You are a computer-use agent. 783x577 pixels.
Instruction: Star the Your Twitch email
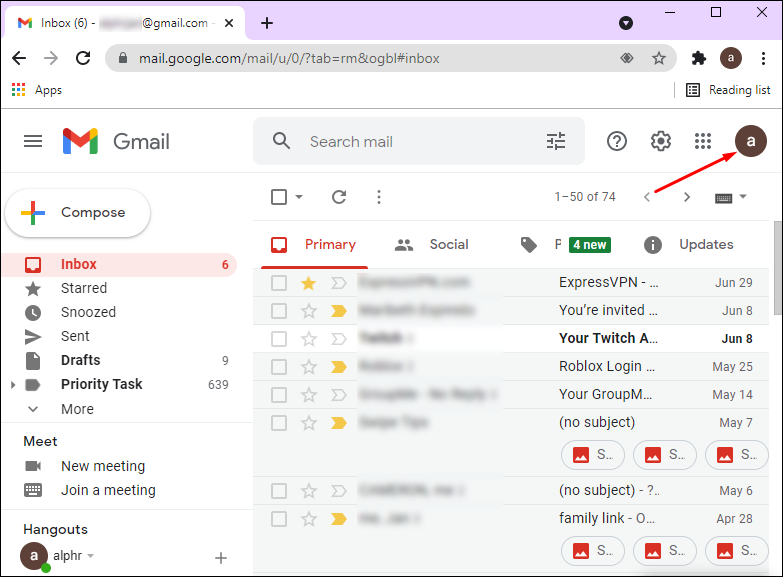coord(309,339)
